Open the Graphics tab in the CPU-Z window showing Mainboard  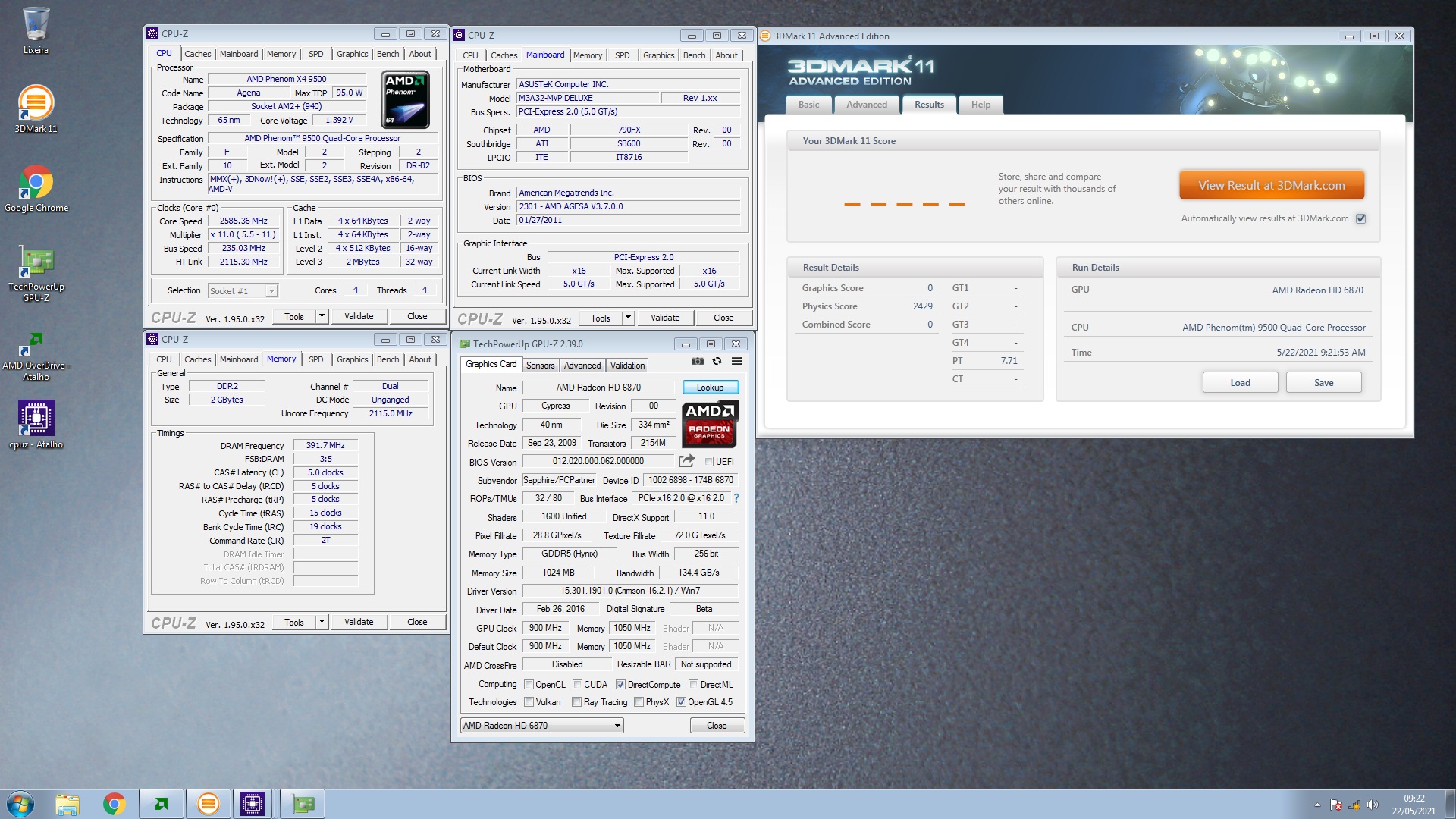(x=658, y=55)
